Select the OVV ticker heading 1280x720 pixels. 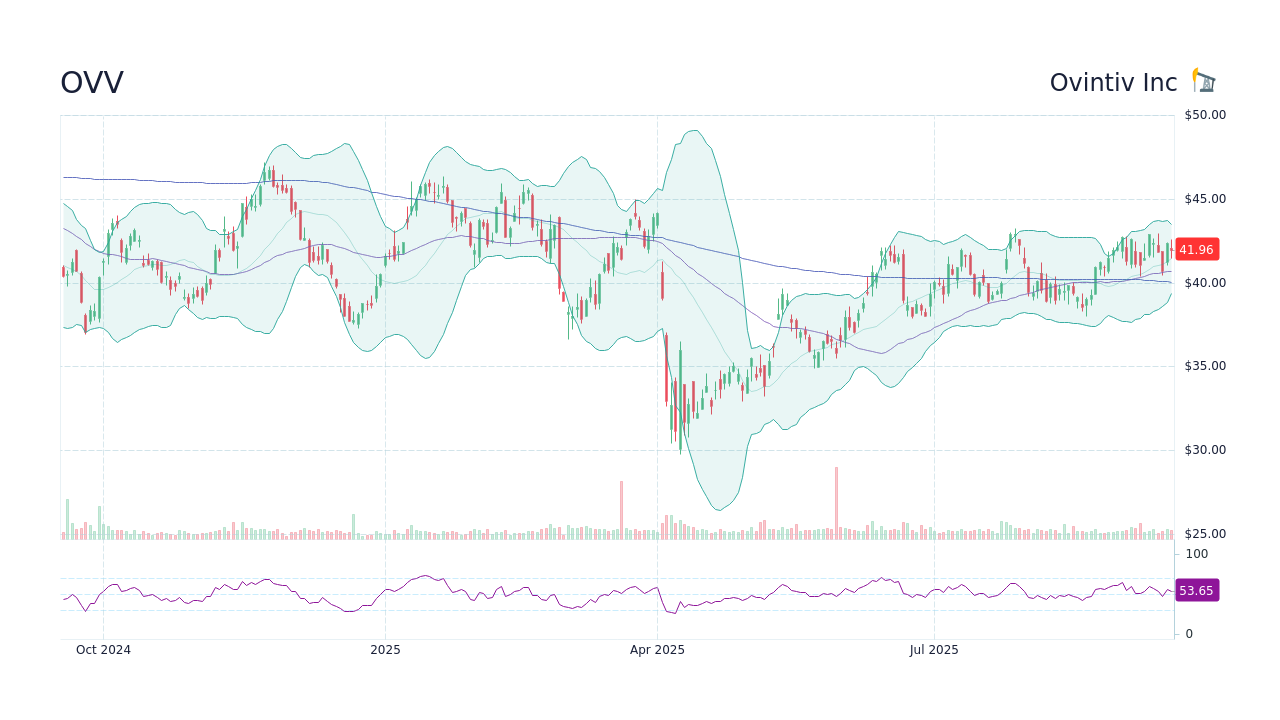91,82
